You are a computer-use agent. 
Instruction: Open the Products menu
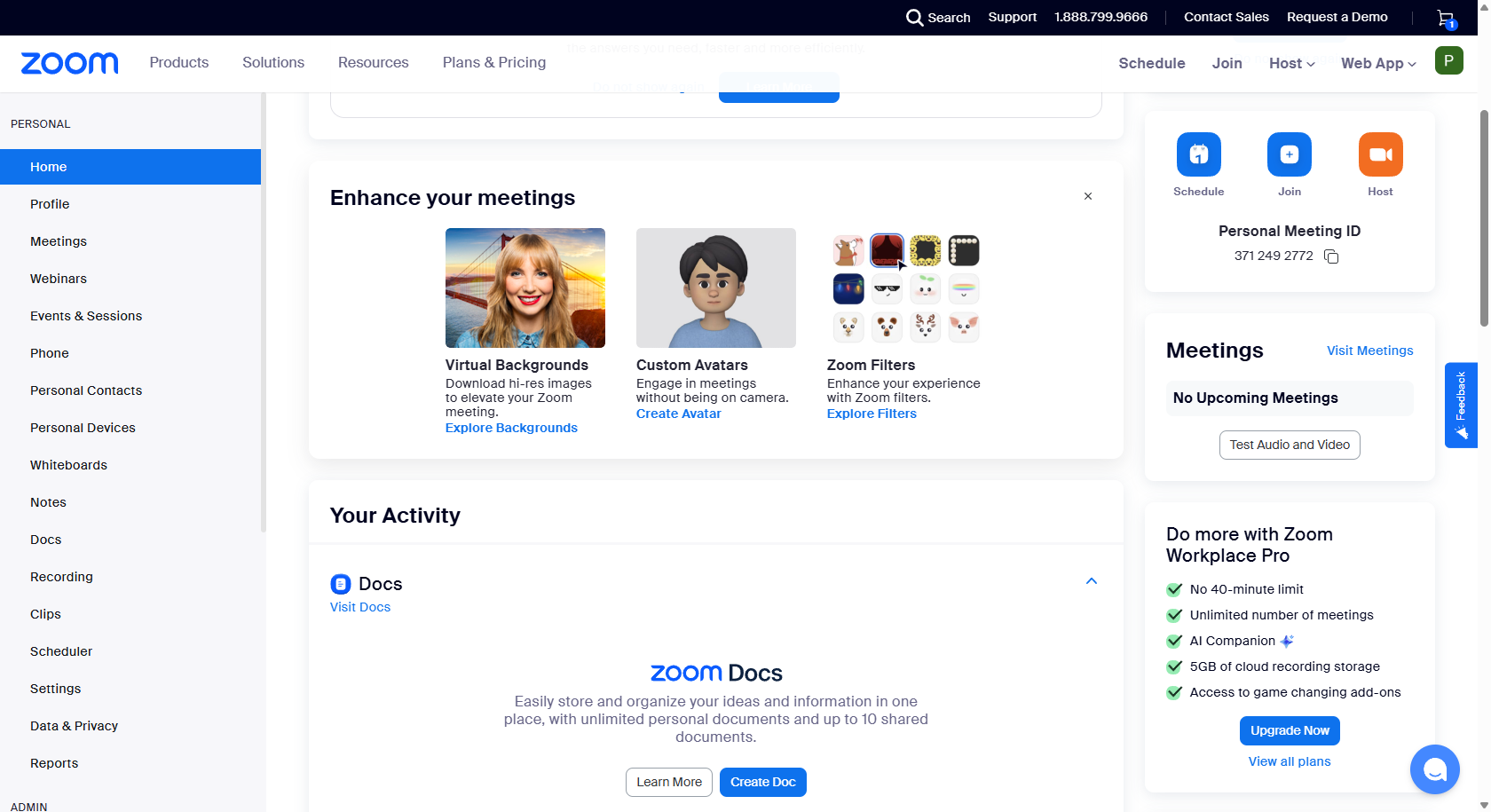[179, 62]
